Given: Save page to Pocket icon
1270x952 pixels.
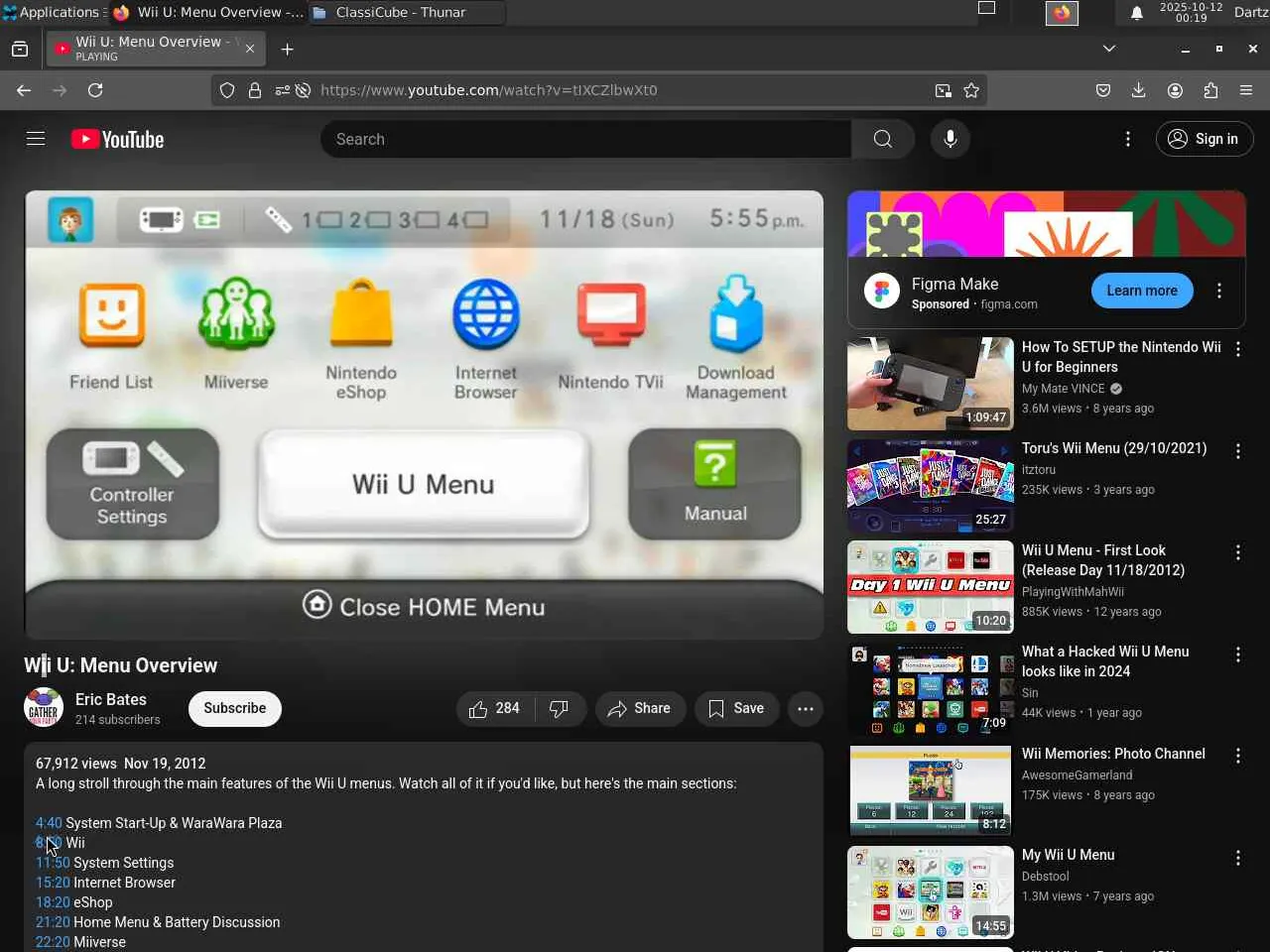Looking at the screenshot, I should (x=1102, y=90).
